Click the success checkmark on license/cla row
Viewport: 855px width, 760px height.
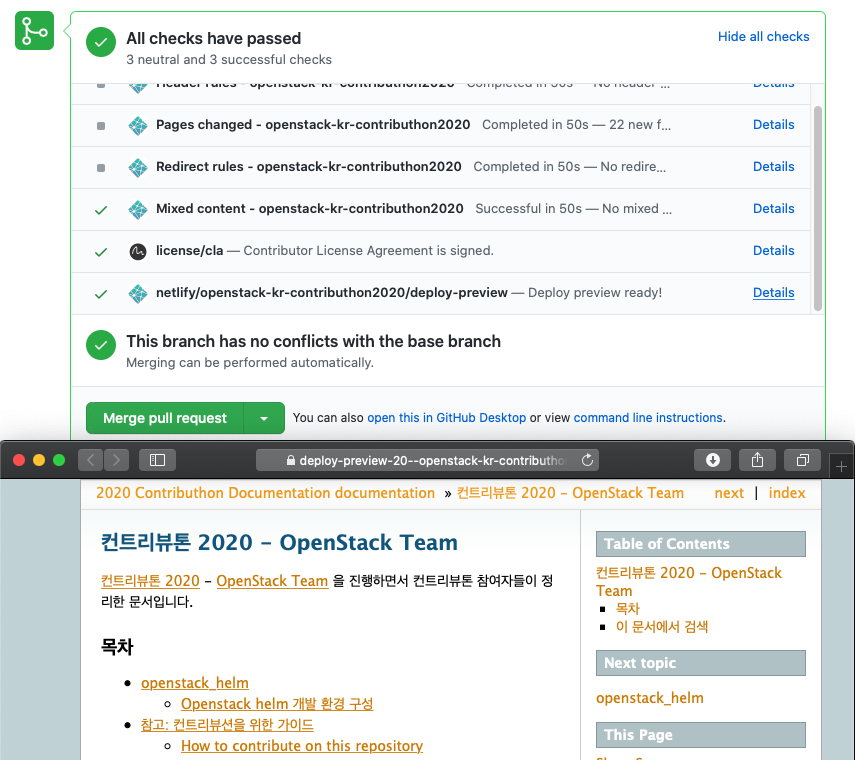(x=101, y=252)
